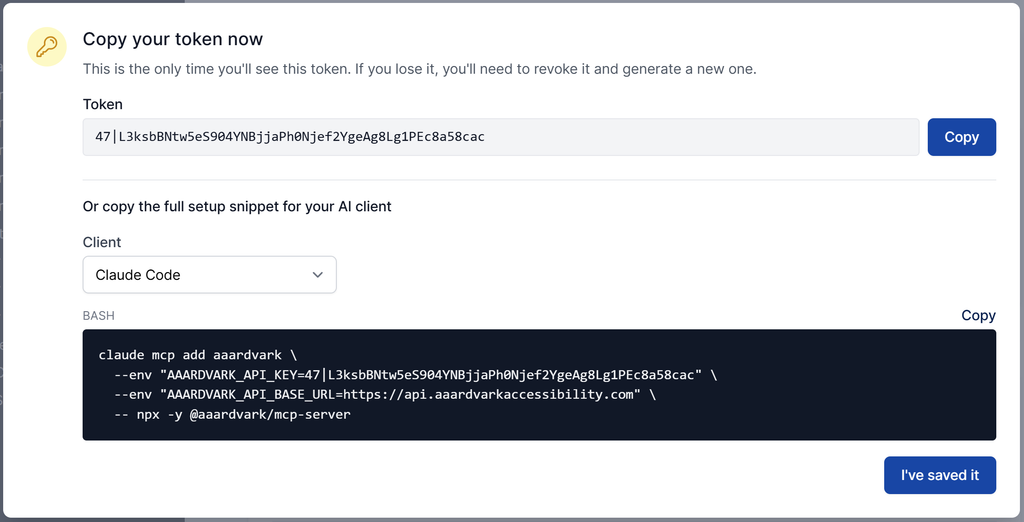Click the AAARDVARK_API_KEY line in snippet
This screenshot has height=522, width=1024.
click(x=415, y=375)
